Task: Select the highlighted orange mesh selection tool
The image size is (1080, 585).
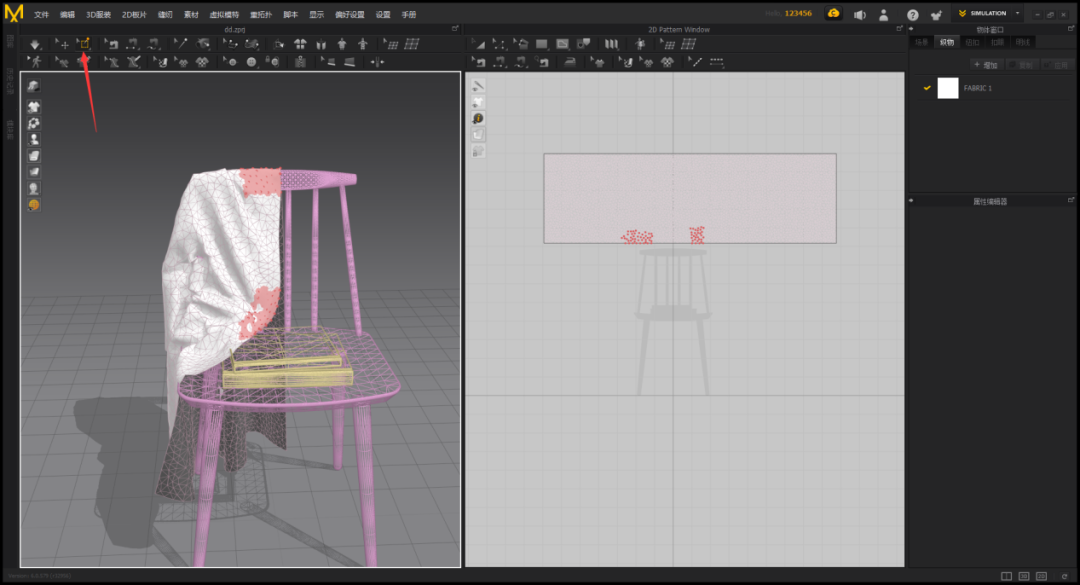Action: click(x=85, y=44)
